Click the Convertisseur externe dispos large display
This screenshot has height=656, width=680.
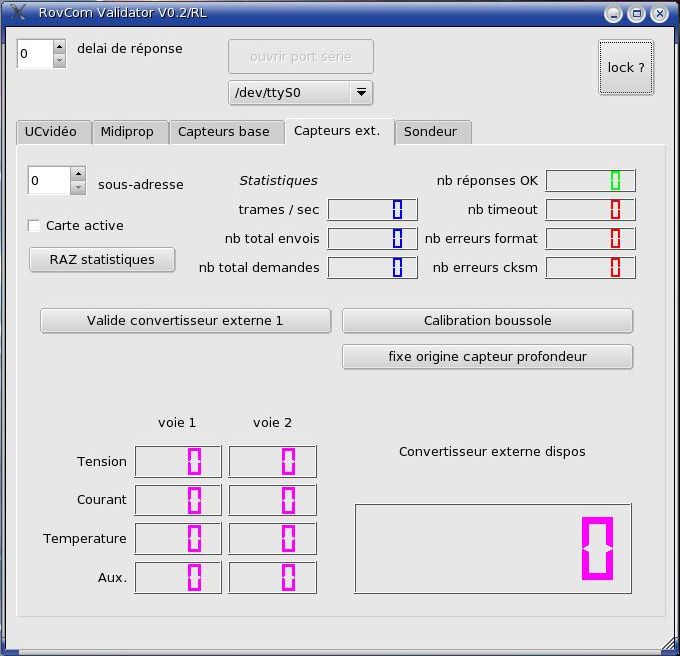tap(493, 548)
